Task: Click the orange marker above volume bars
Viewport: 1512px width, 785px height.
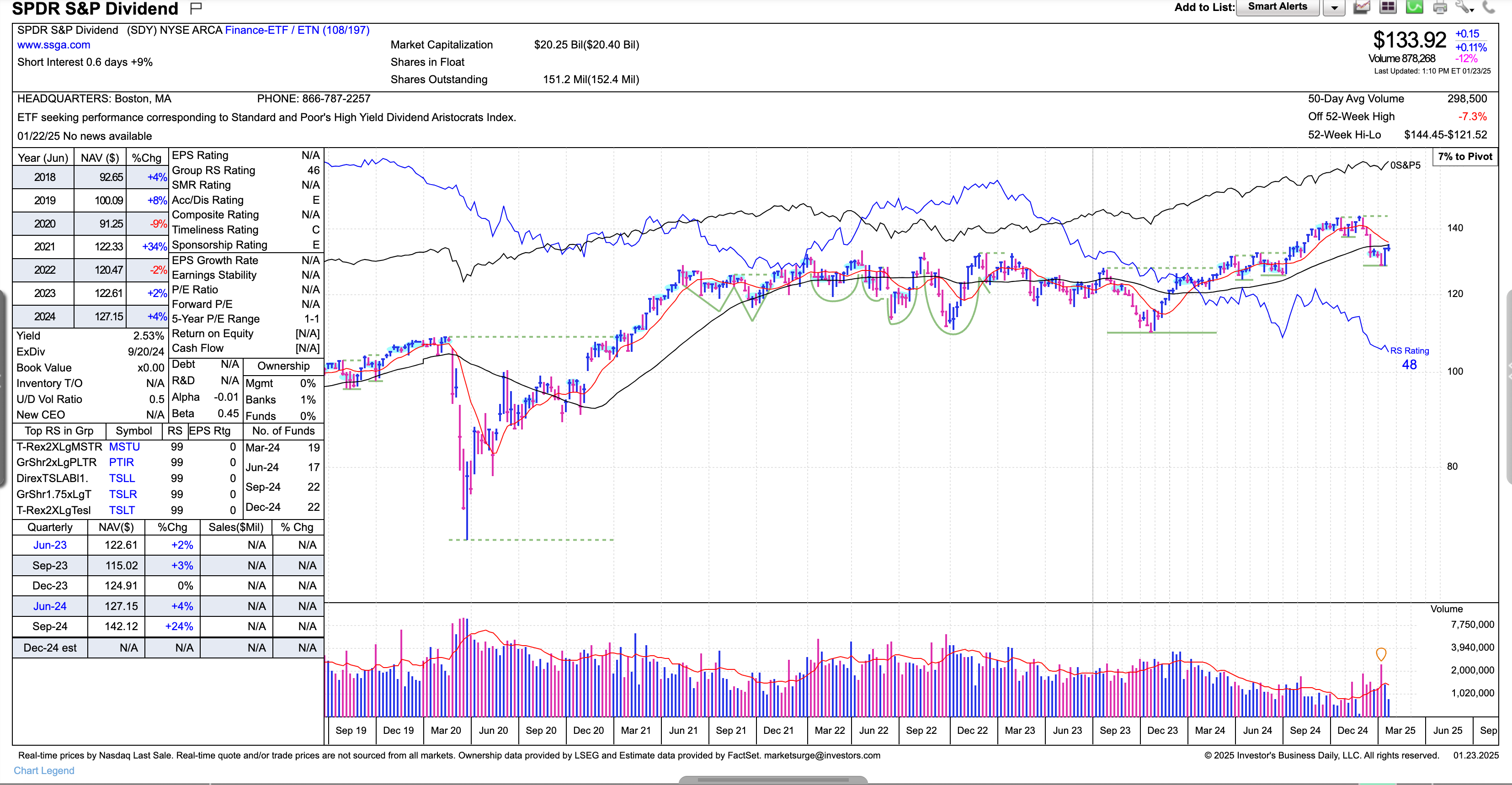Action: click(x=1381, y=653)
